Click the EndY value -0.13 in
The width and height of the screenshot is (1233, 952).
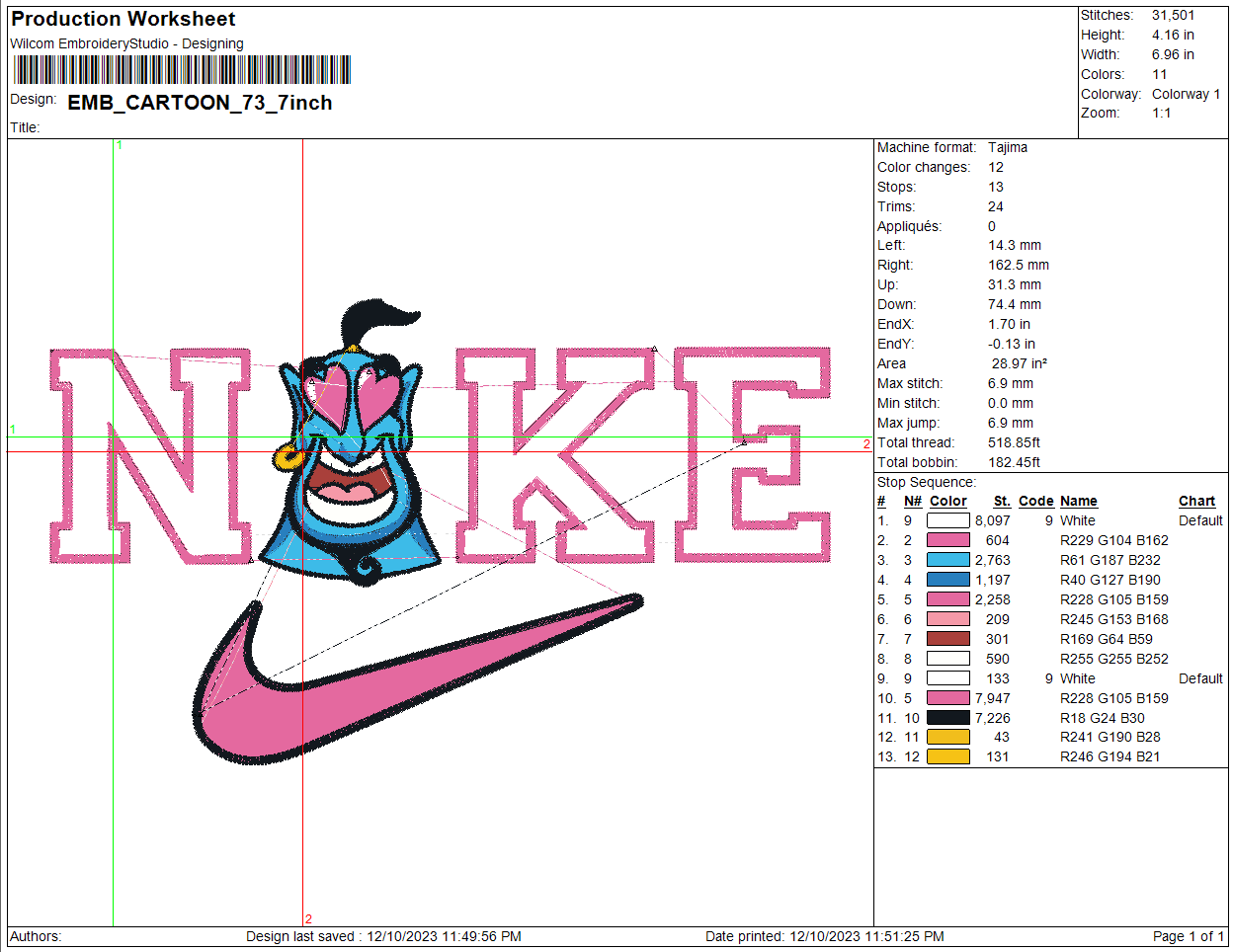point(1012,344)
